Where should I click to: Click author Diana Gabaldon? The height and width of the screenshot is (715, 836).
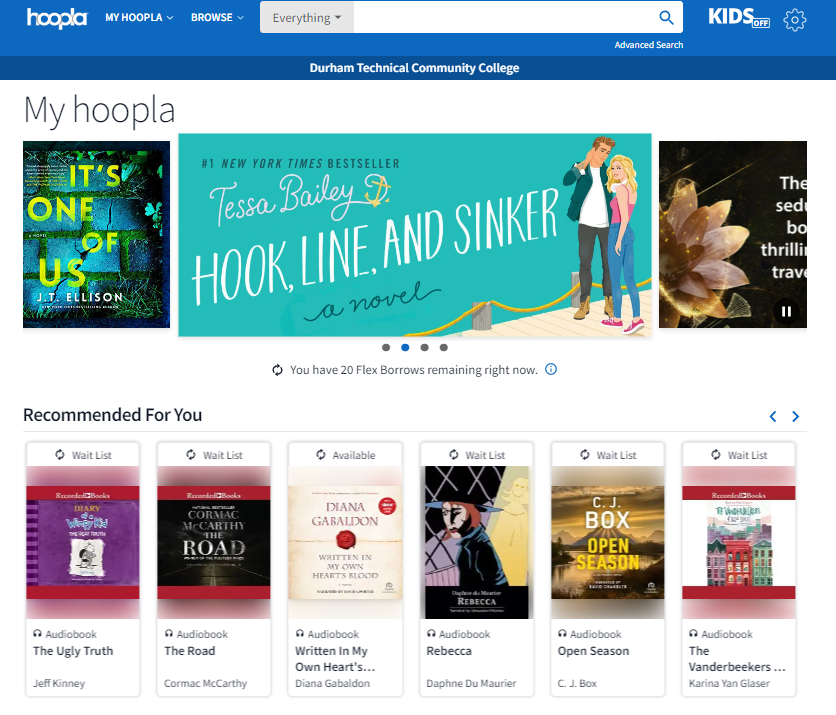coord(333,683)
